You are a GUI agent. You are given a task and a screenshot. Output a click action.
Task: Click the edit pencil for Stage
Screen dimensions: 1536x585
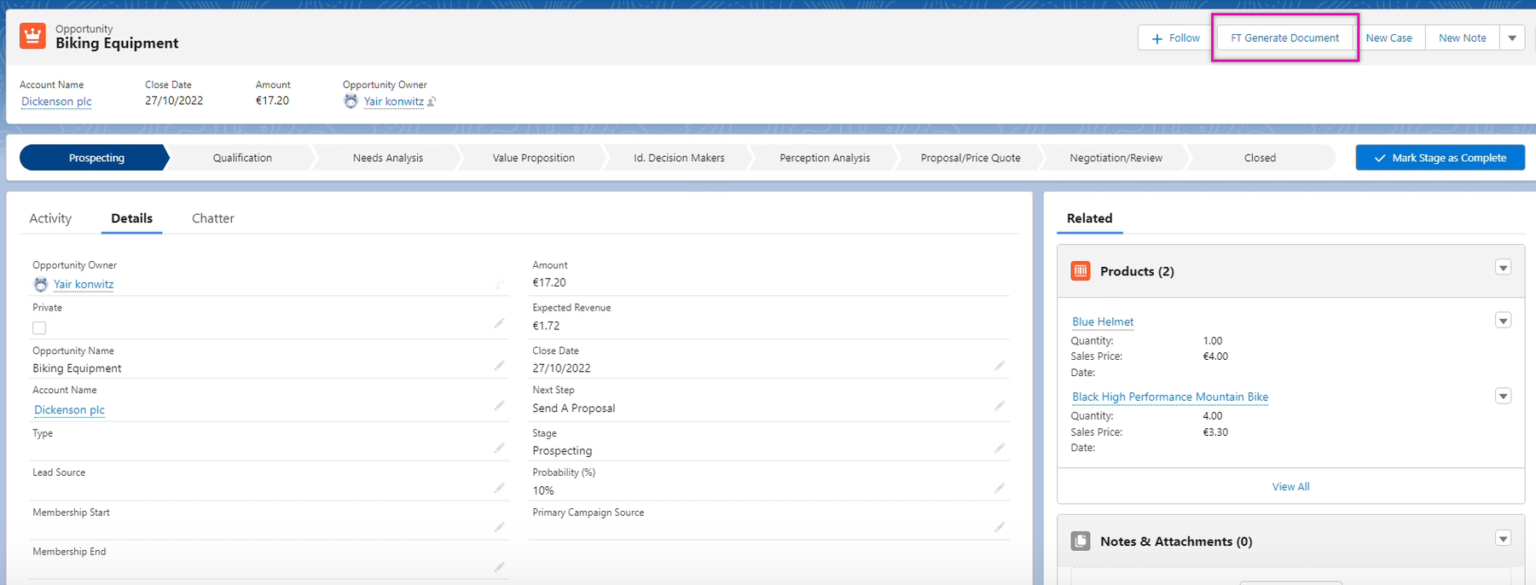[998, 447]
